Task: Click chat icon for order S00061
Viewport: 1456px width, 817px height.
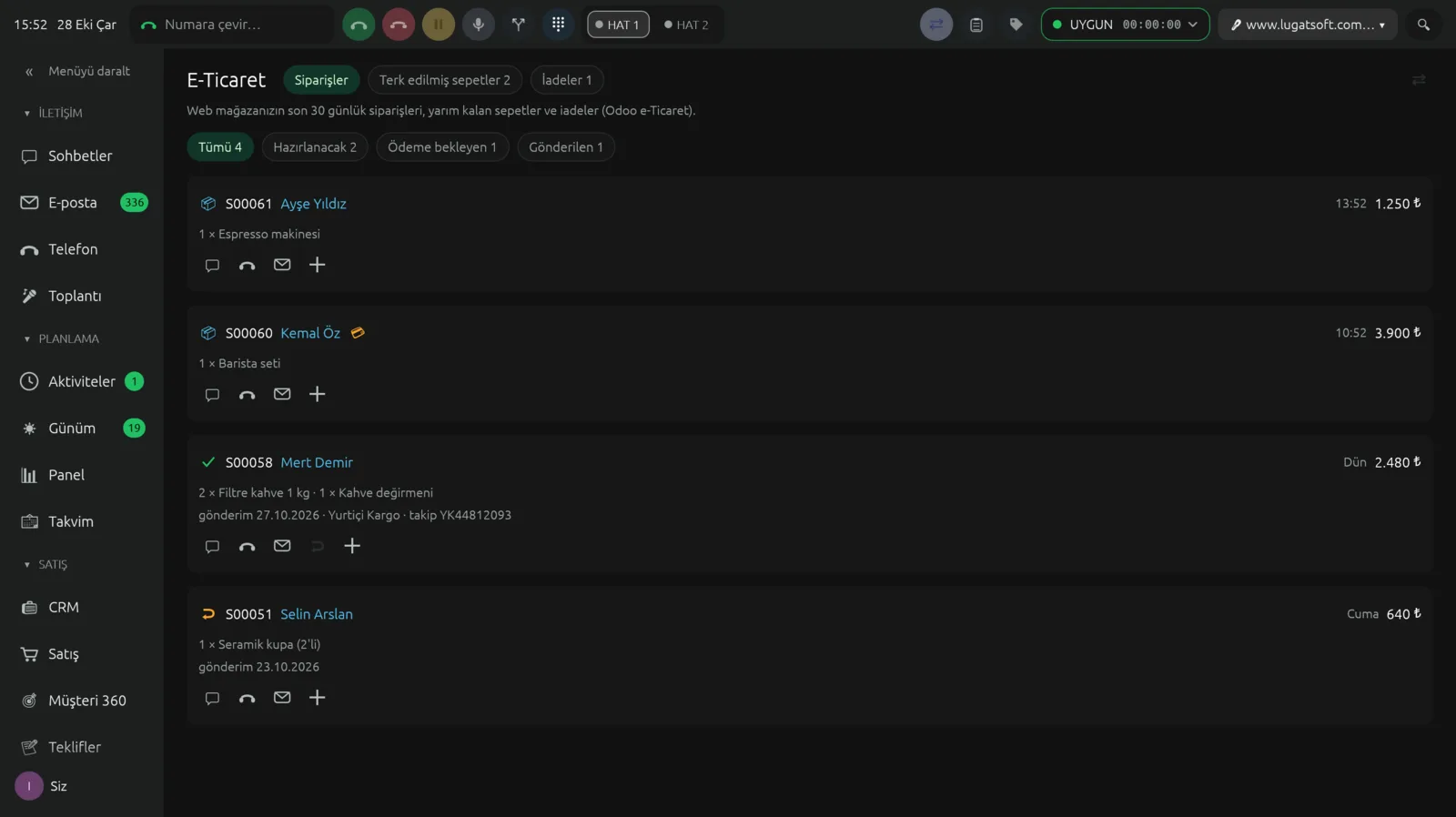Action: pyautogui.click(x=212, y=265)
